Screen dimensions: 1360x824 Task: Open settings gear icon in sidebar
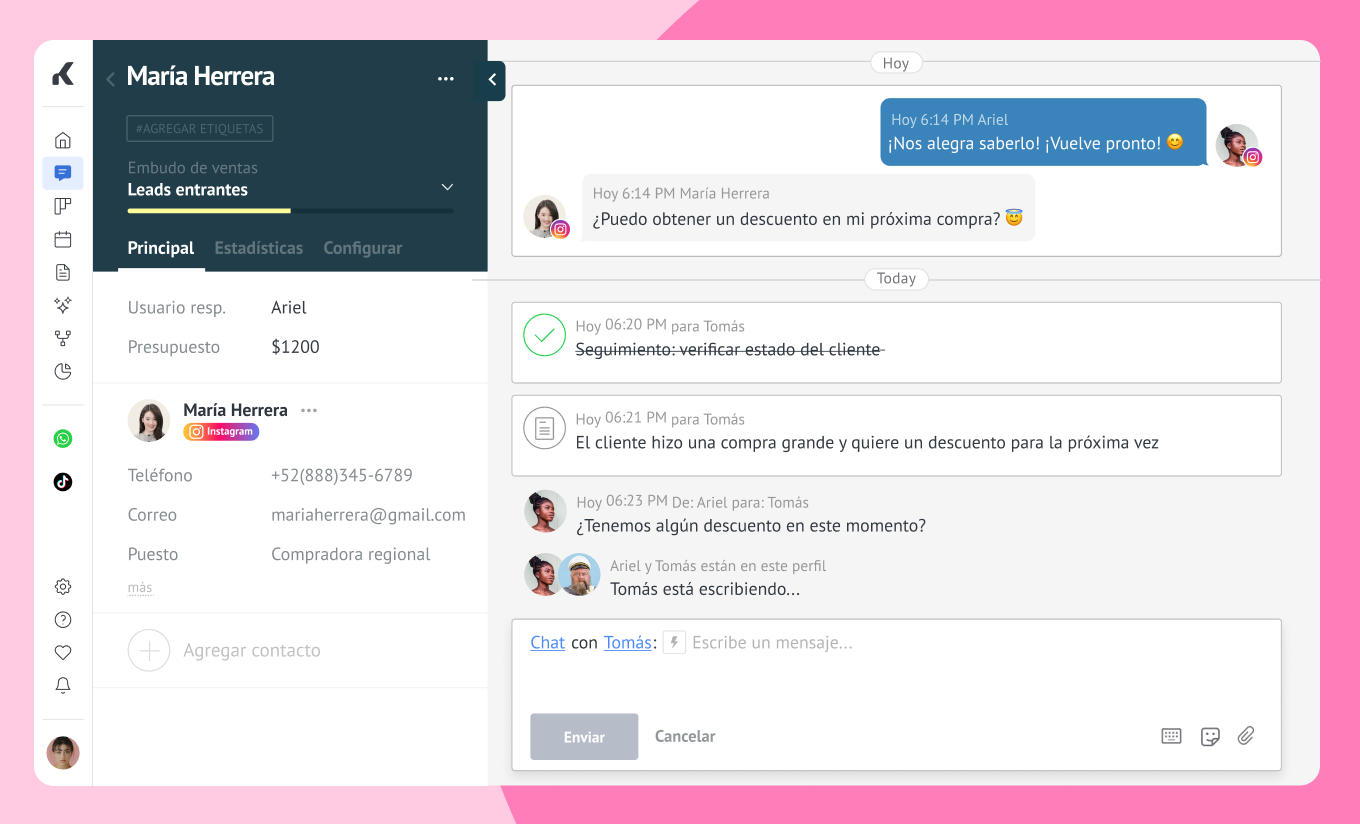point(63,587)
